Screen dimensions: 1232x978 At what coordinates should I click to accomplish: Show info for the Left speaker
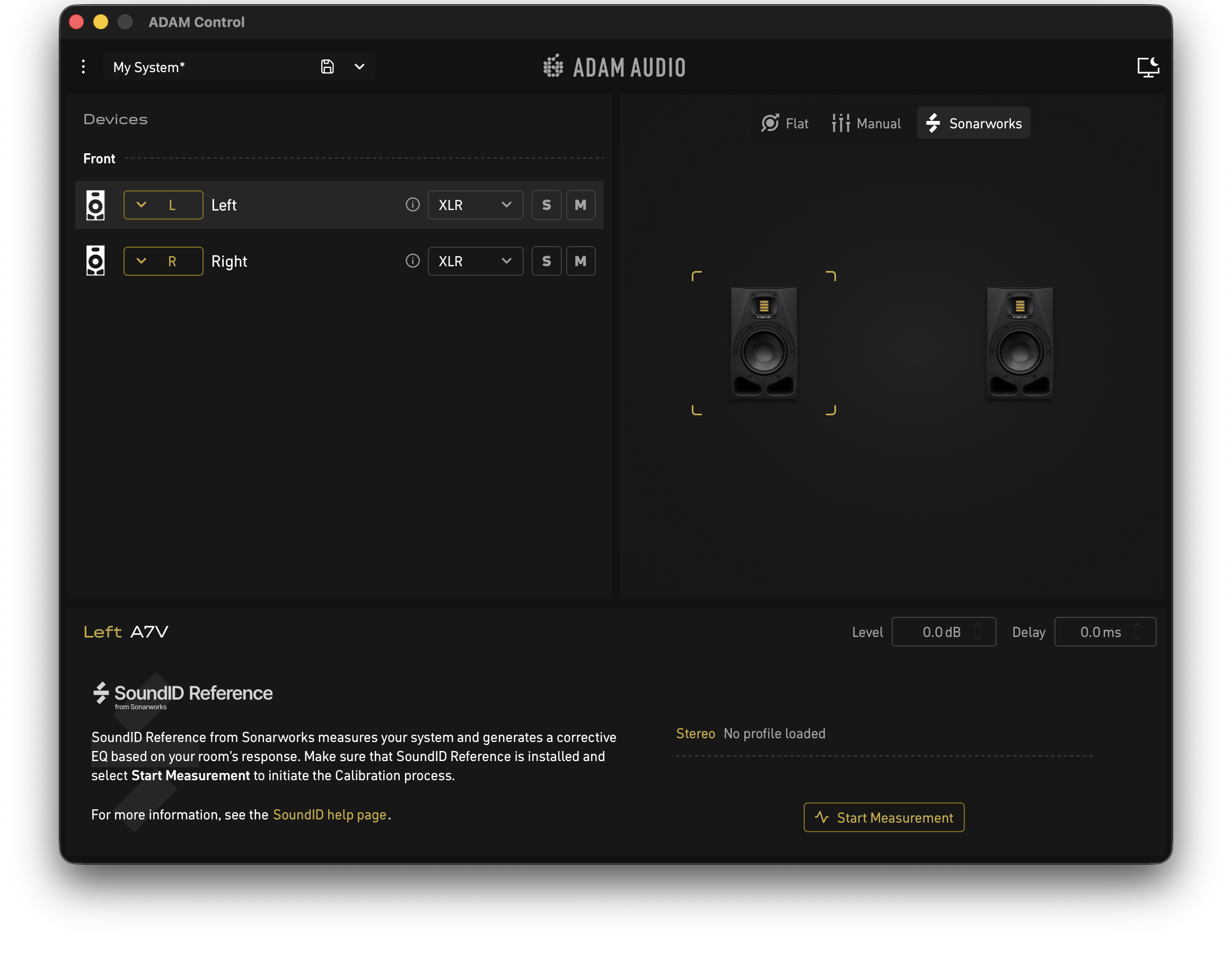pyautogui.click(x=412, y=205)
